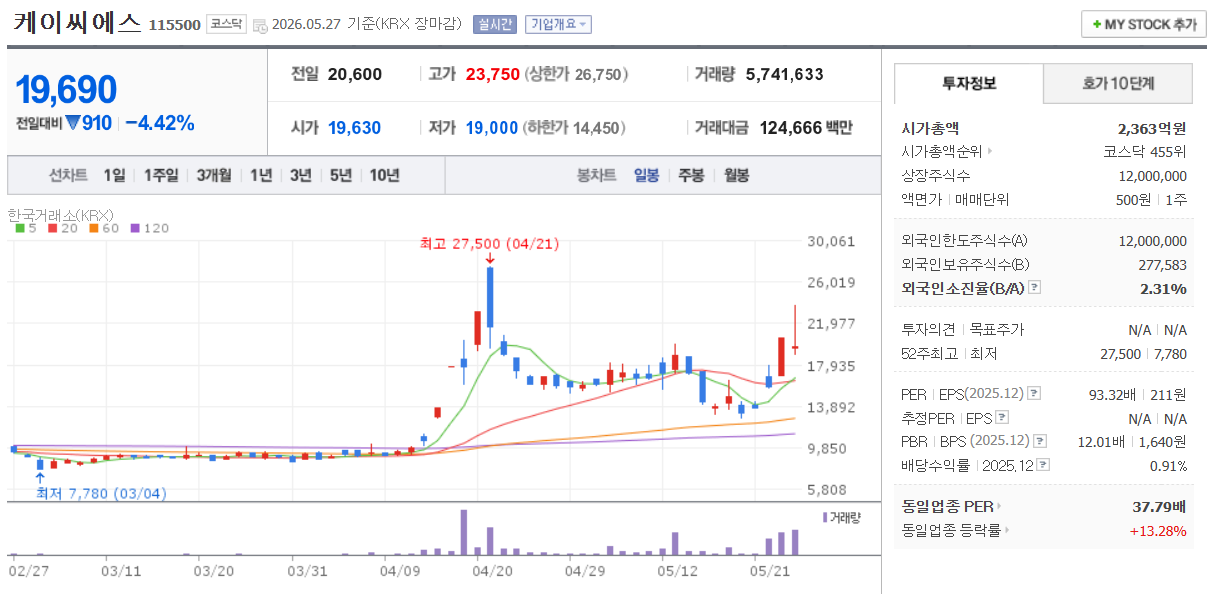
Task: Open the help icon next to PER EPS(2025.12)
Action: 1034,394
